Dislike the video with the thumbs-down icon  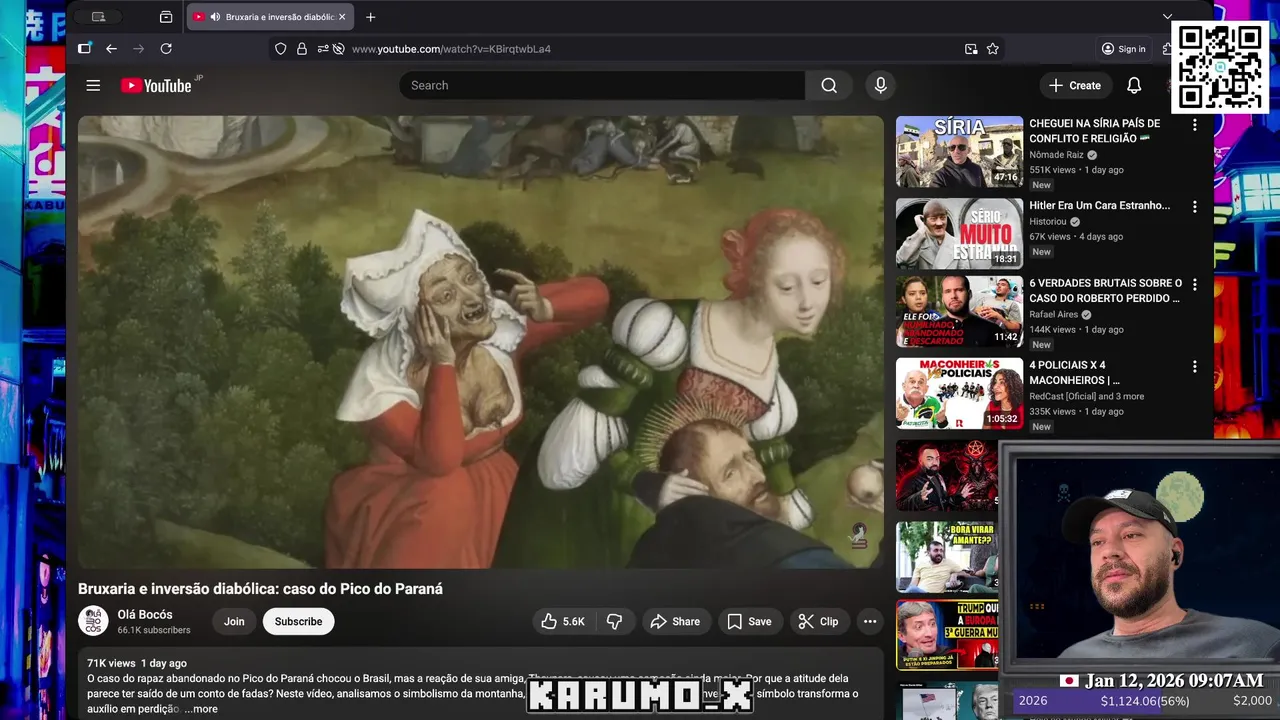coord(615,621)
